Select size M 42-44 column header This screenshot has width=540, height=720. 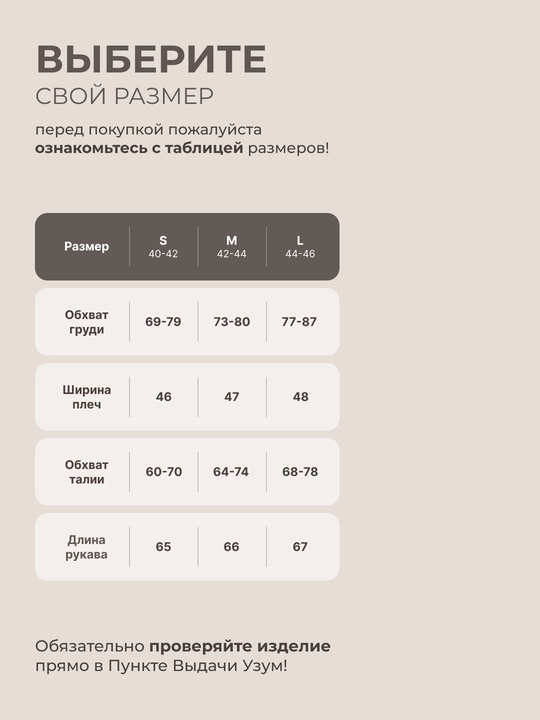[x=231, y=247]
